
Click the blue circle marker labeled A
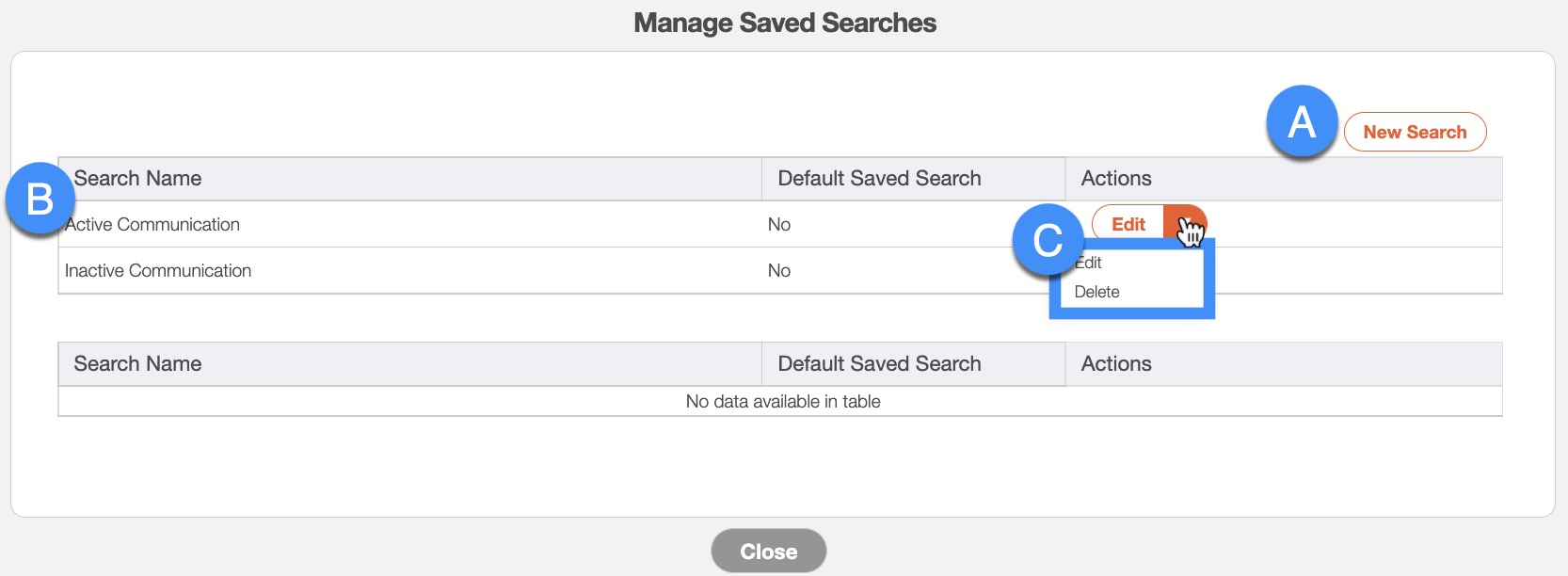(x=1302, y=121)
